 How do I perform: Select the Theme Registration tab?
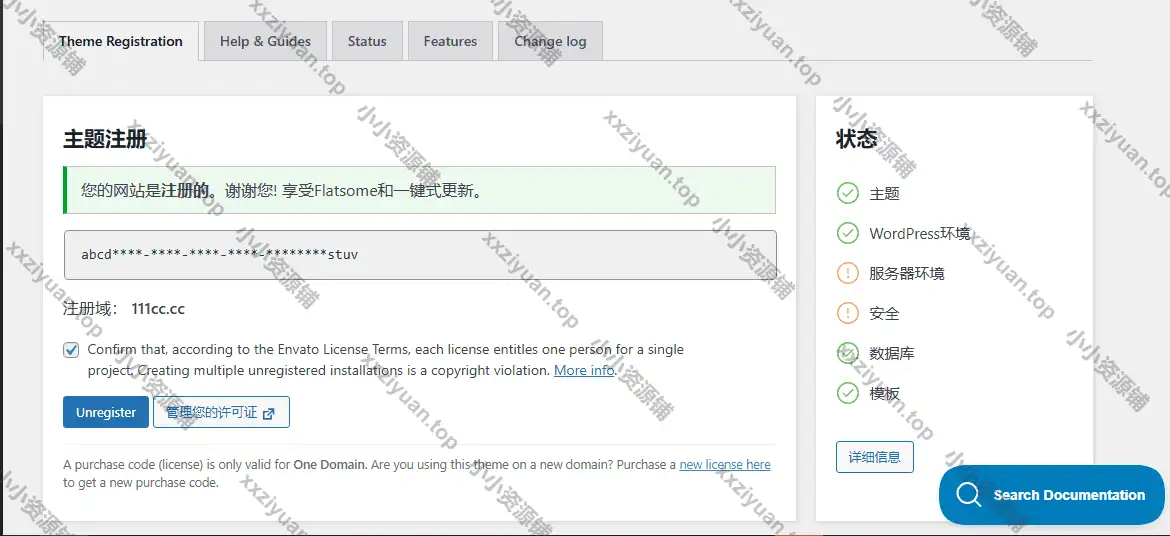click(x=121, y=41)
